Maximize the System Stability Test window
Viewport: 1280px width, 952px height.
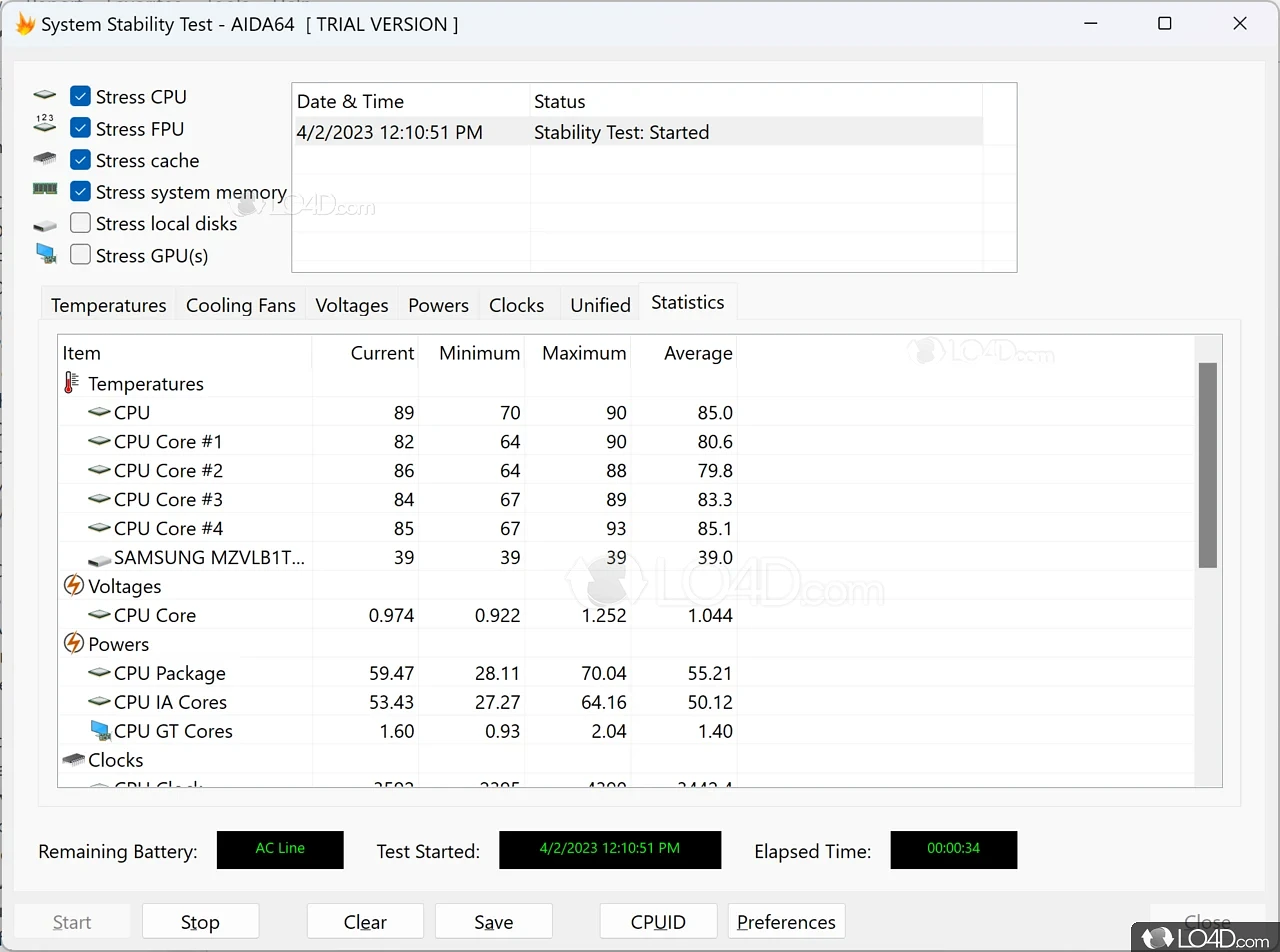point(1165,24)
